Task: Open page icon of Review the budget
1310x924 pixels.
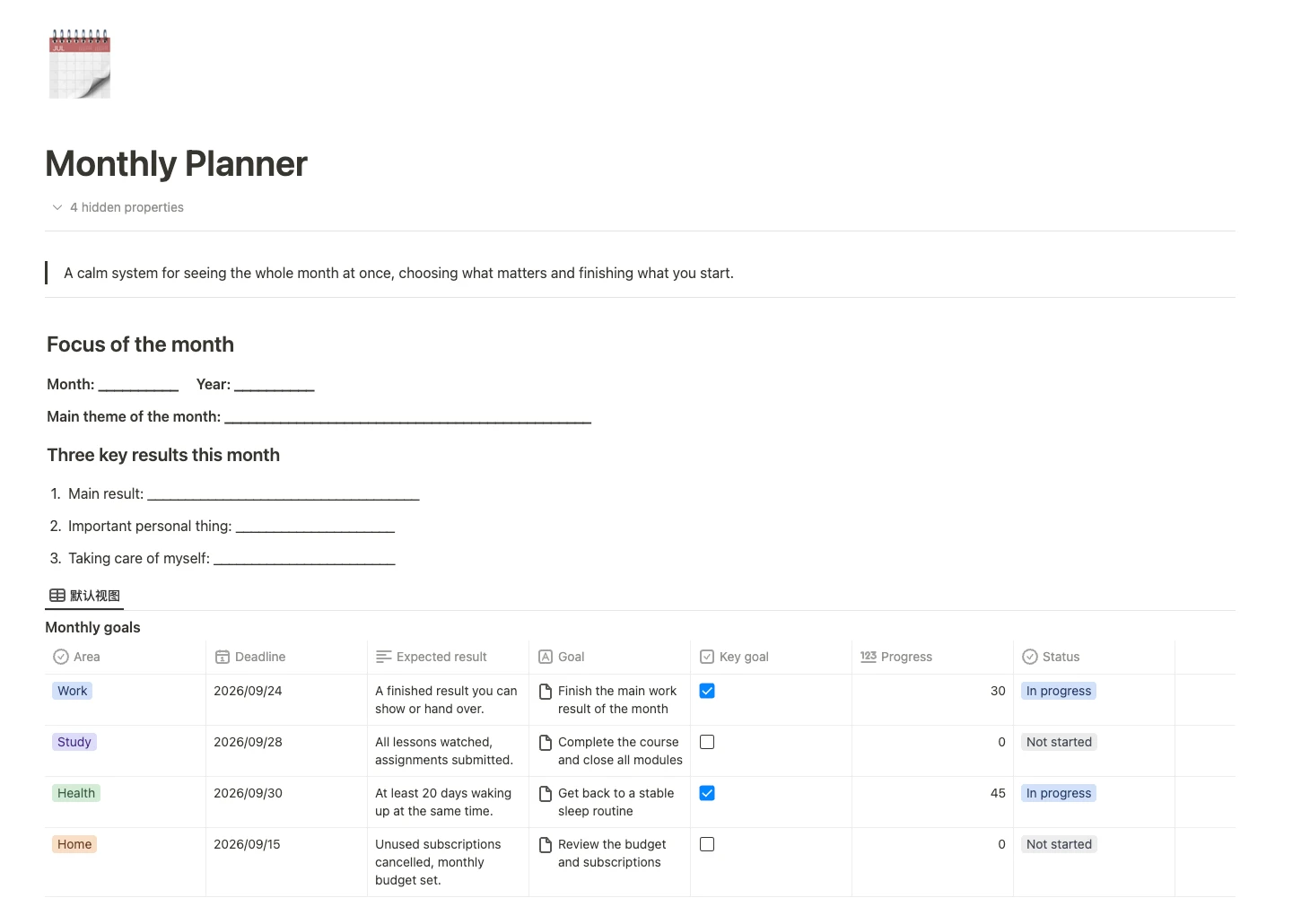Action: click(x=546, y=844)
